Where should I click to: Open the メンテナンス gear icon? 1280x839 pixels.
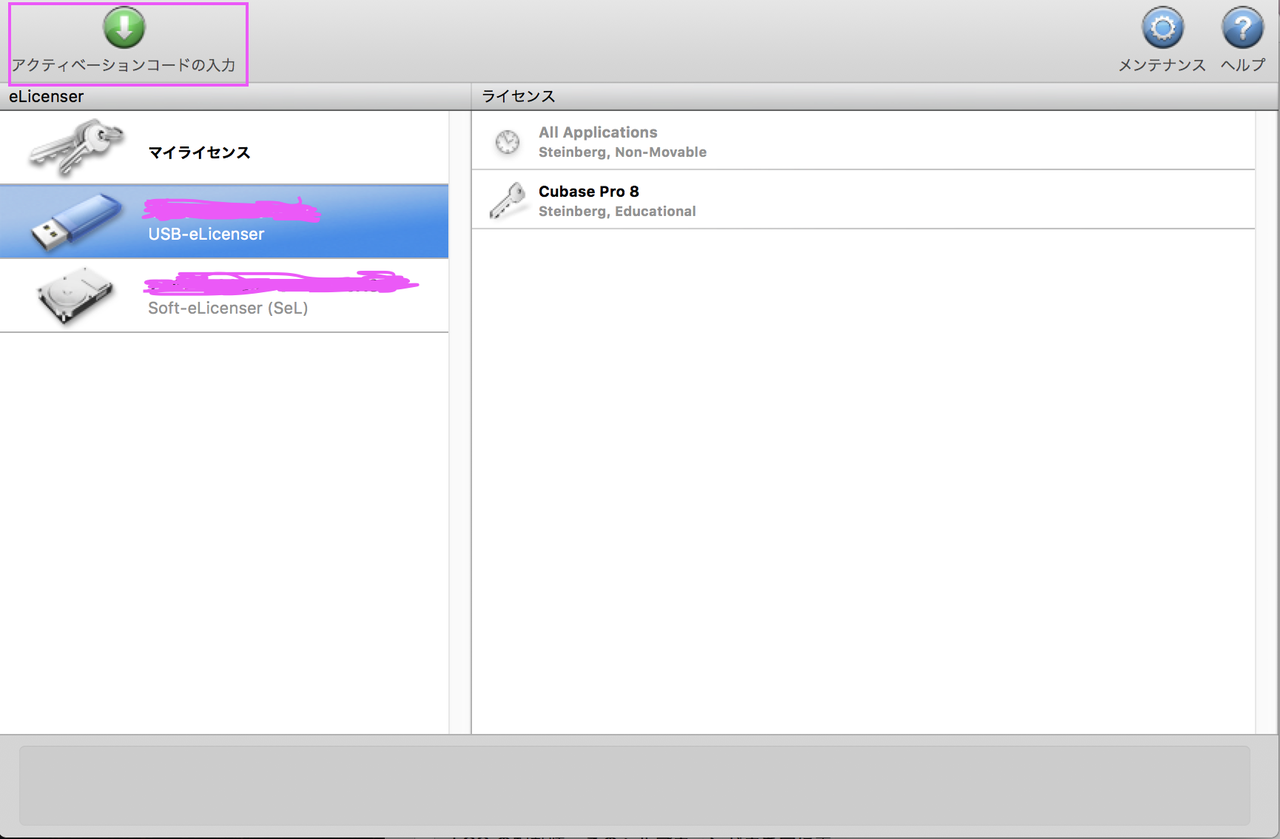point(1162,28)
